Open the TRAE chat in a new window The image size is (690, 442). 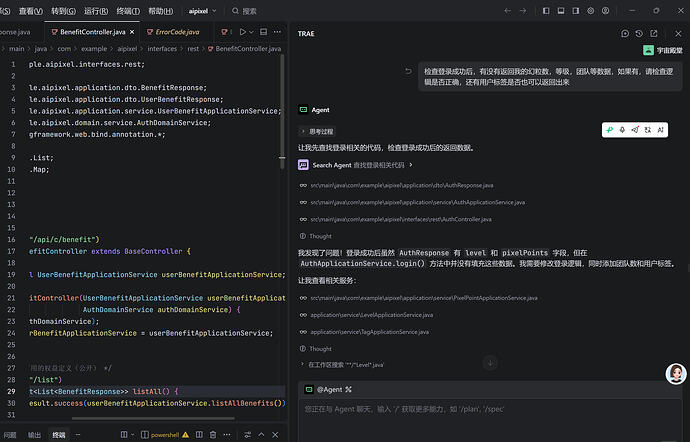(x=654, y=33)
